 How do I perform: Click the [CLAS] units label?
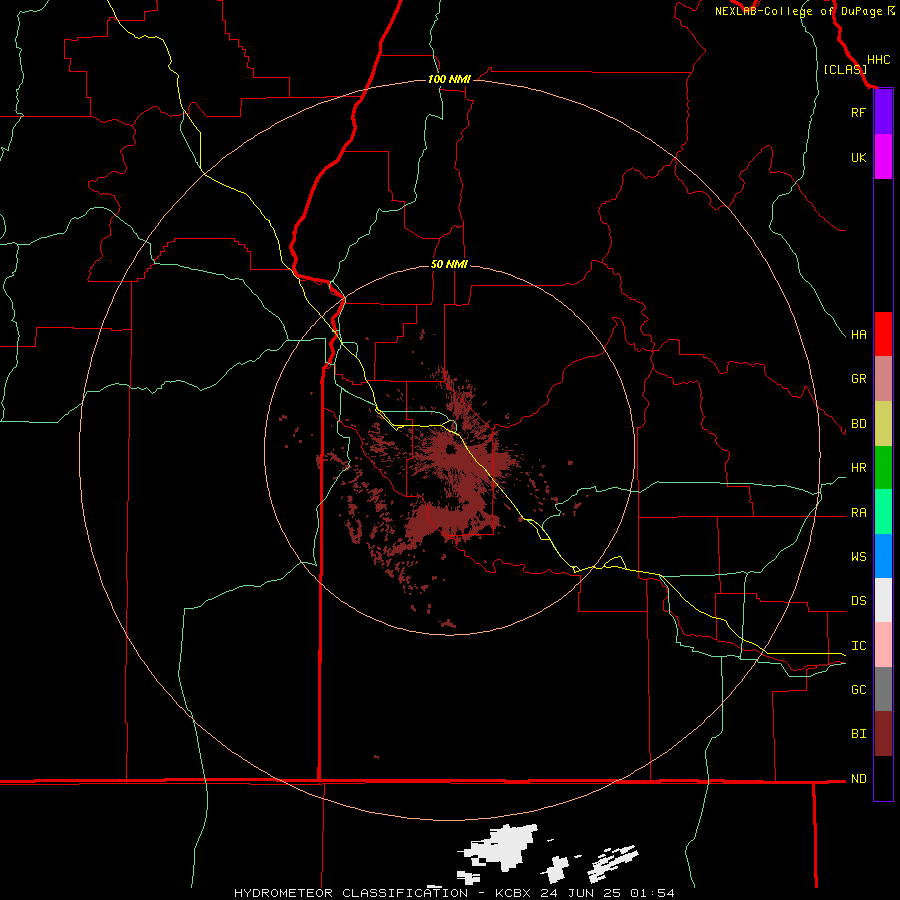click(845, 69)
